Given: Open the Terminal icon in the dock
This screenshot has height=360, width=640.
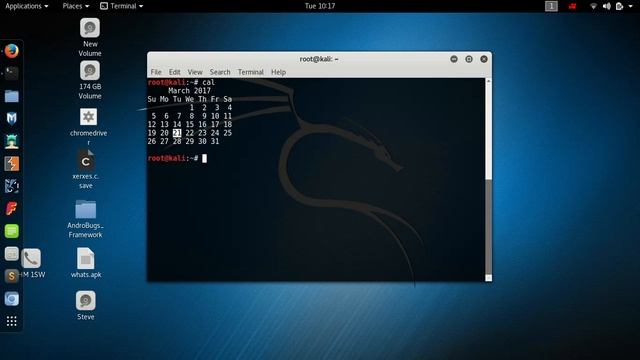Looking at the screenshot, I should click(11, 73).
